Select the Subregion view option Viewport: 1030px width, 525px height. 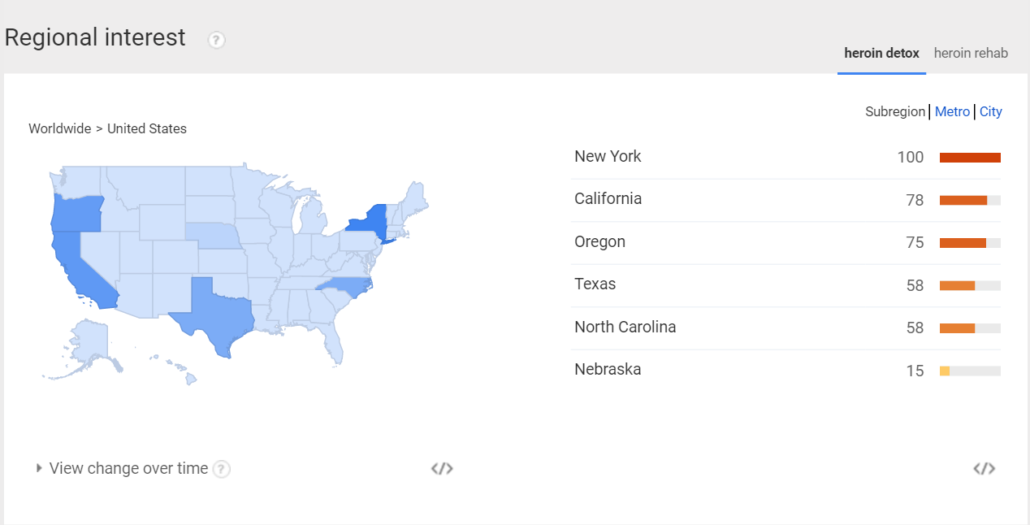pyautogui.click(x=895, y=112)
